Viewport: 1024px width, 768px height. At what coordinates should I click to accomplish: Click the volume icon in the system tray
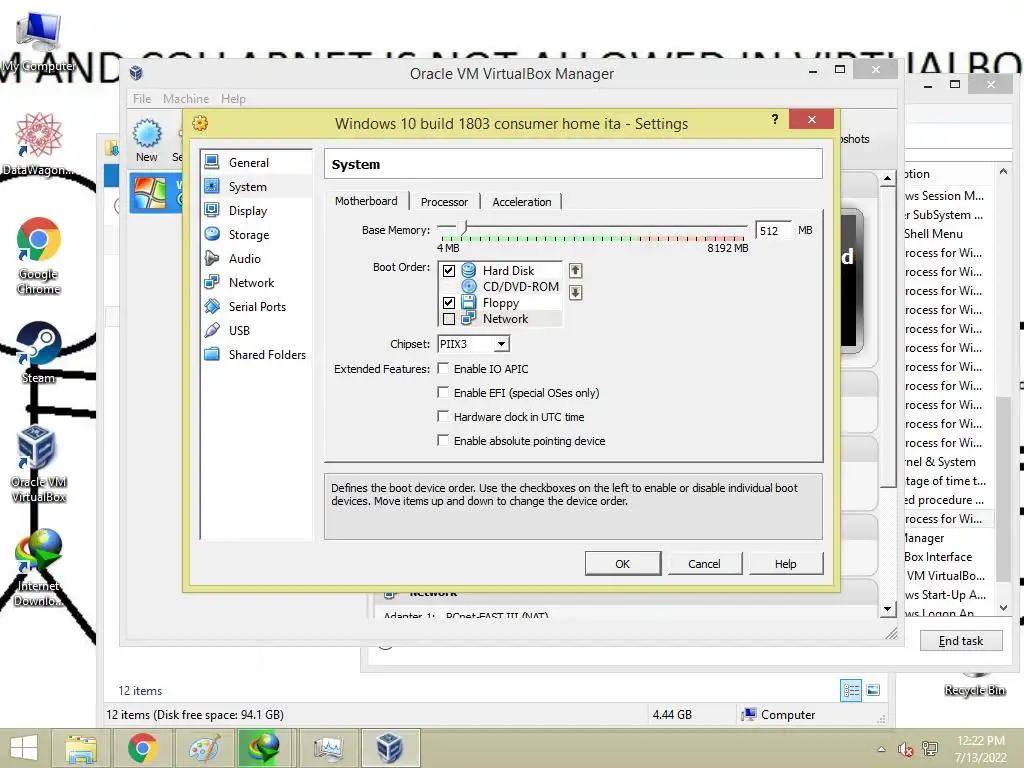(905, 750)
